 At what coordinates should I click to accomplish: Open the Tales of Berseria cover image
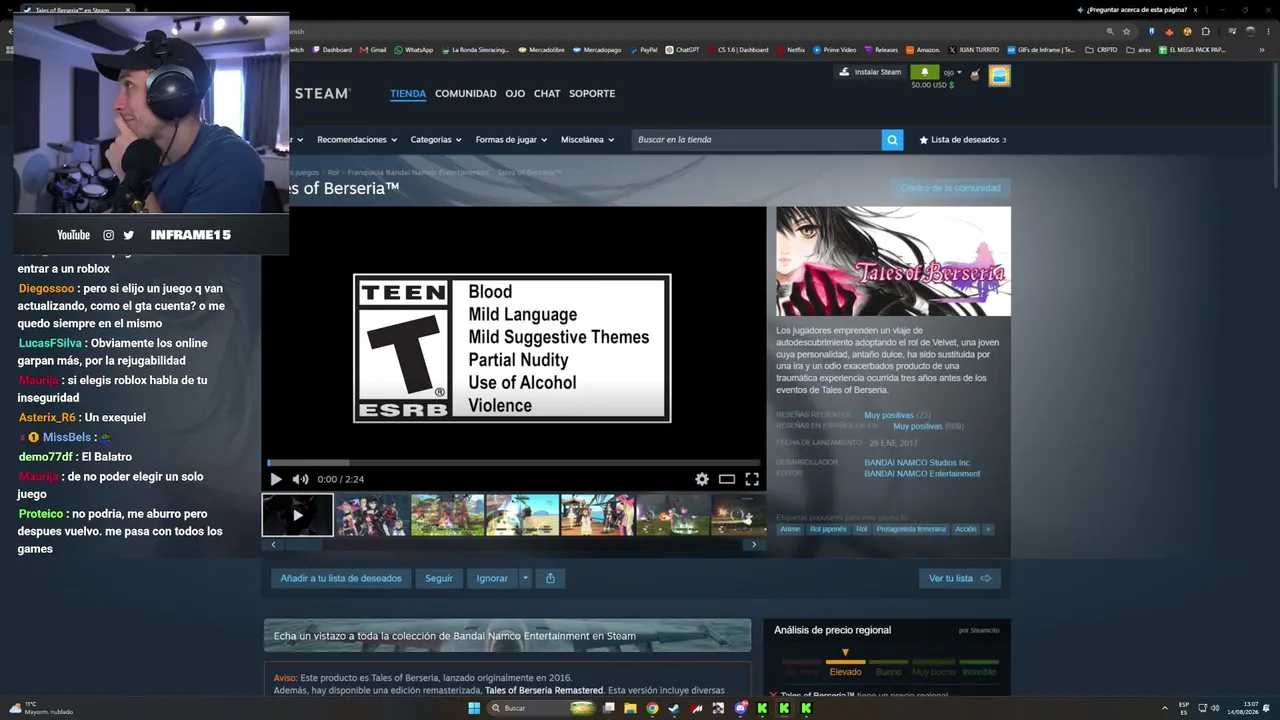pos(893,261)
